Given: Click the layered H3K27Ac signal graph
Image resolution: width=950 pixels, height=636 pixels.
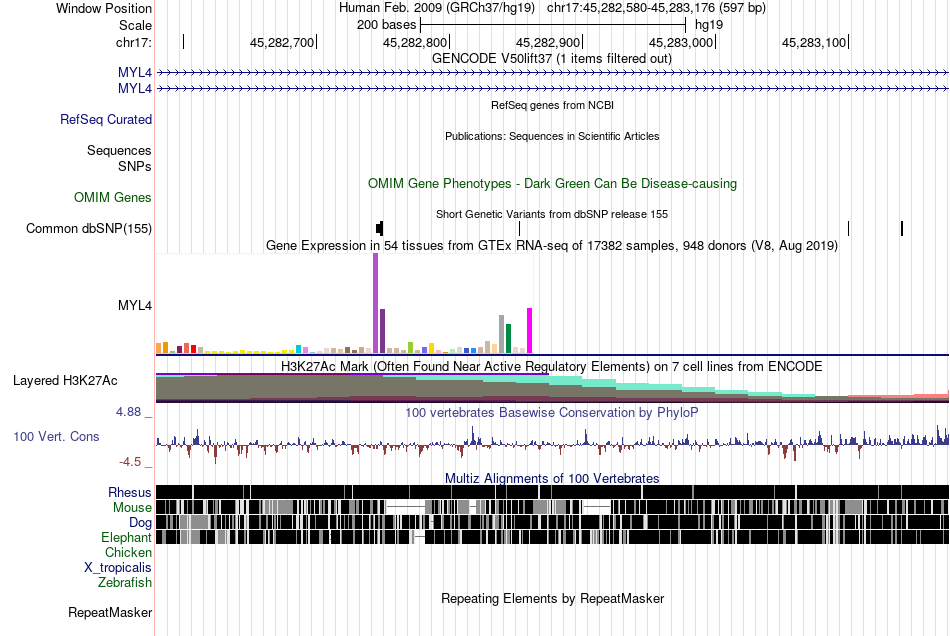Looking at the screenshot, I should click(x=552, y=388).
